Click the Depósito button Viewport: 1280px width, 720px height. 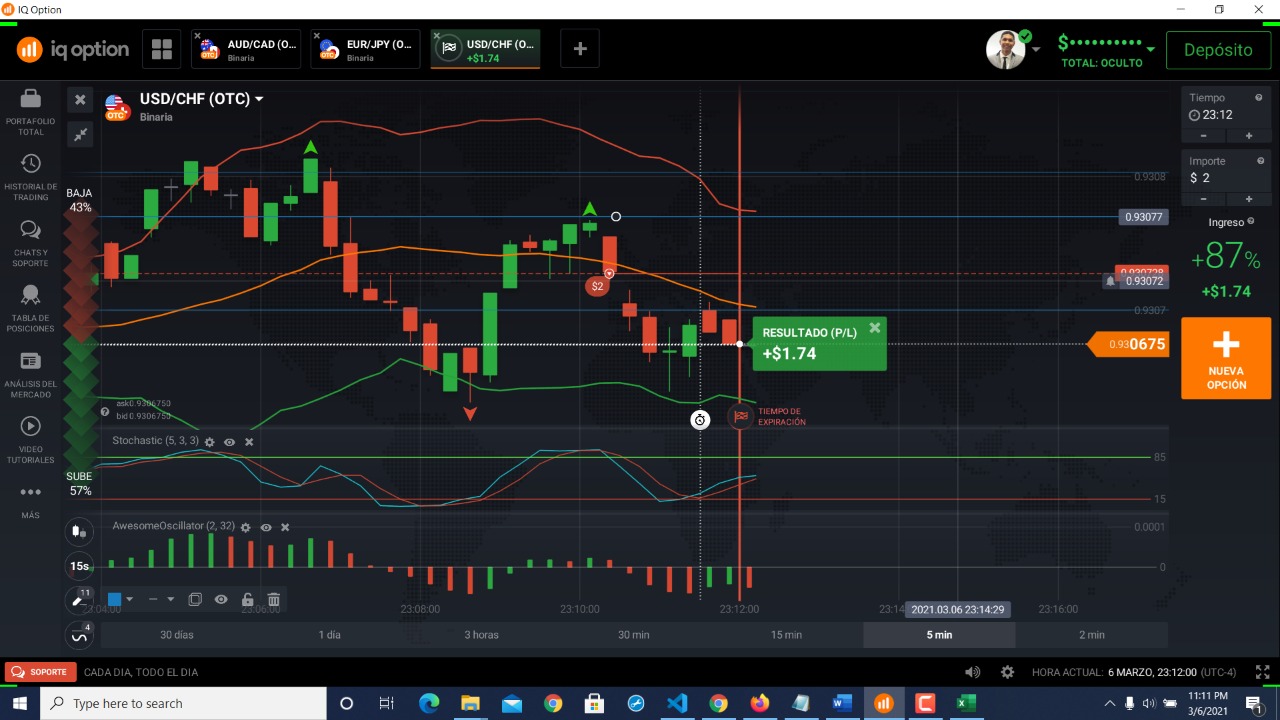pyautogui.click(x=1217, y=50)
